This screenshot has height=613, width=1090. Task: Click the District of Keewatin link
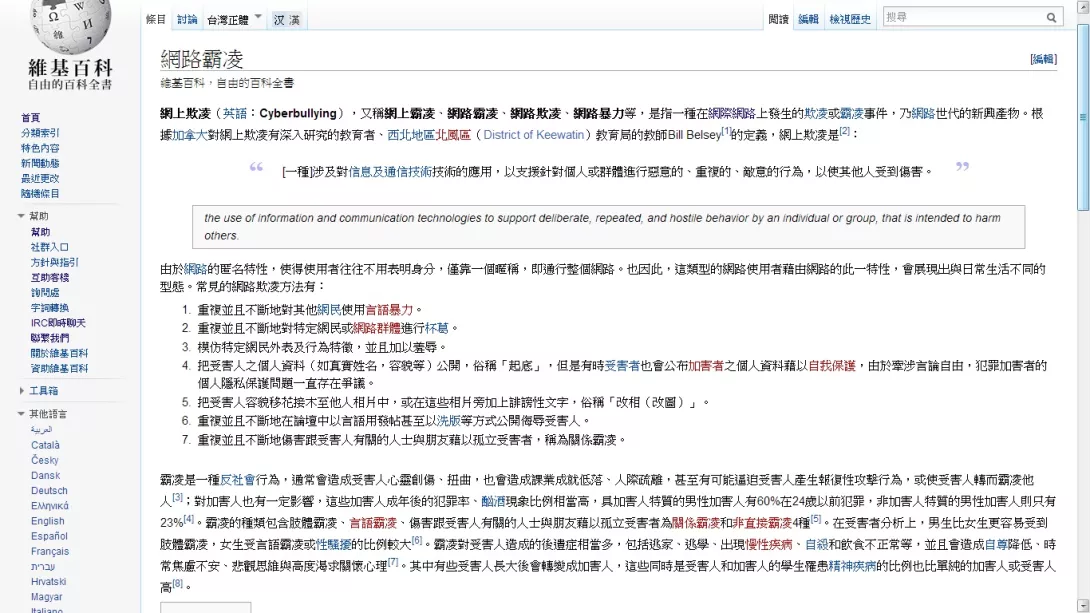pos(534,135)
